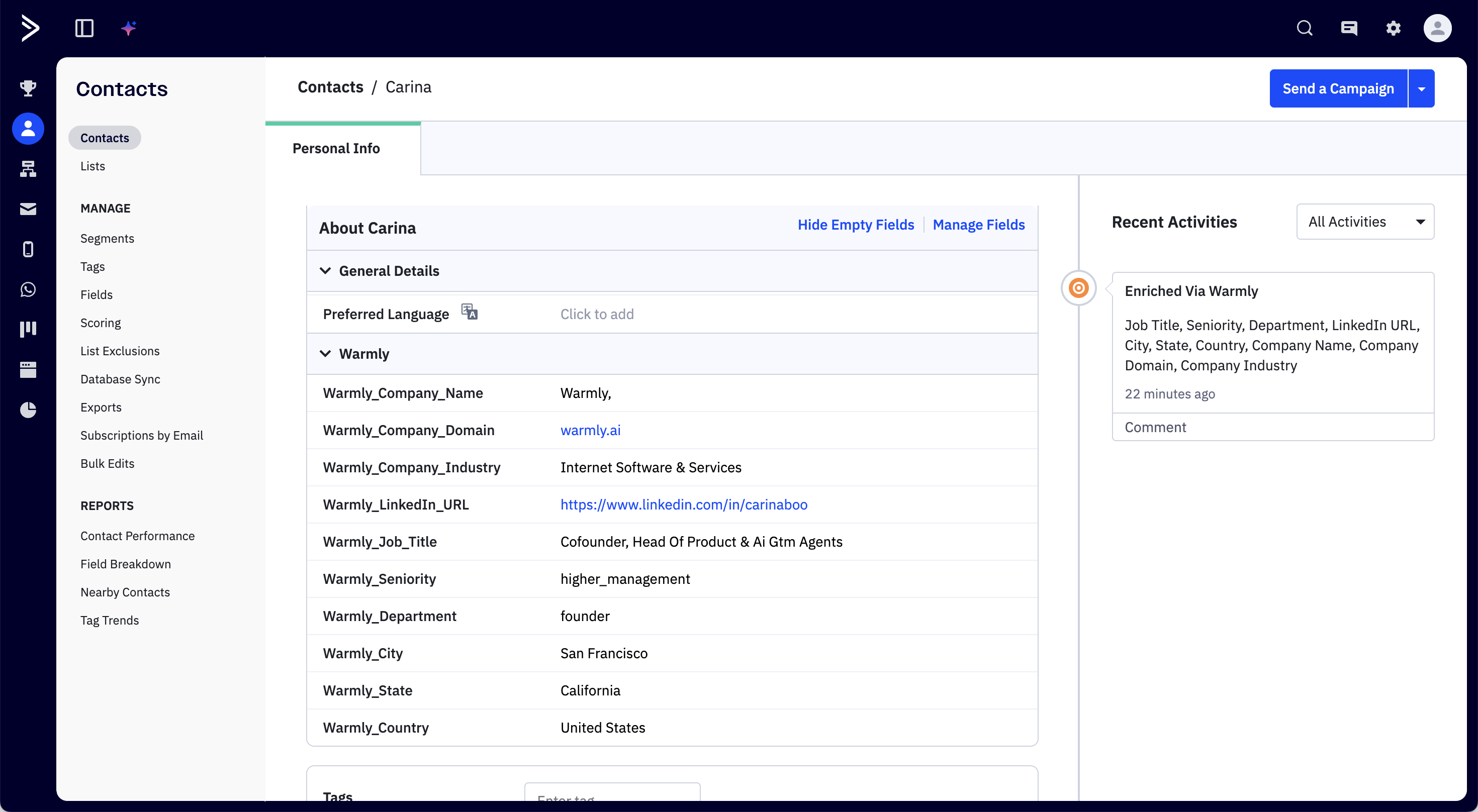Open the AI sparkle assistant icon
Image resolution: width=1478 pixels, height=812 pixels.
[x=129, y=28]
